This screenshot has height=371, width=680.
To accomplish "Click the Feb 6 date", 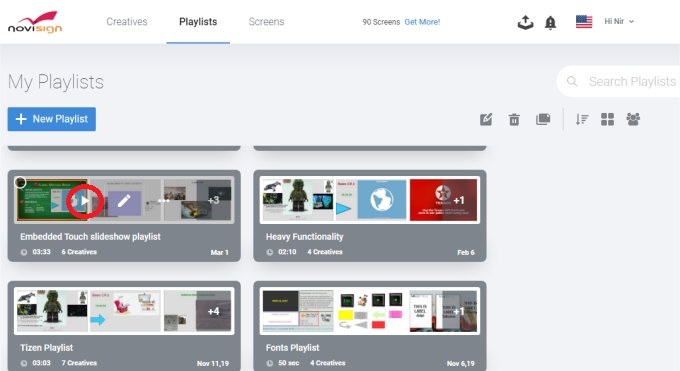I will [x=466, y=252].
